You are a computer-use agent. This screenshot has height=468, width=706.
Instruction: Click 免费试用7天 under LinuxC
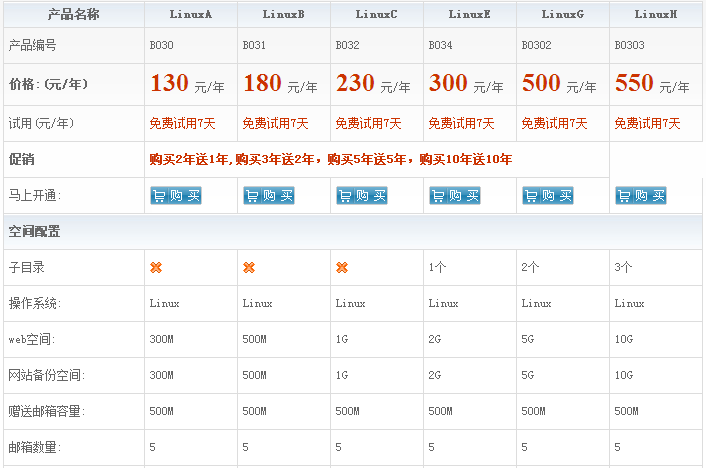tap(368, 123)
